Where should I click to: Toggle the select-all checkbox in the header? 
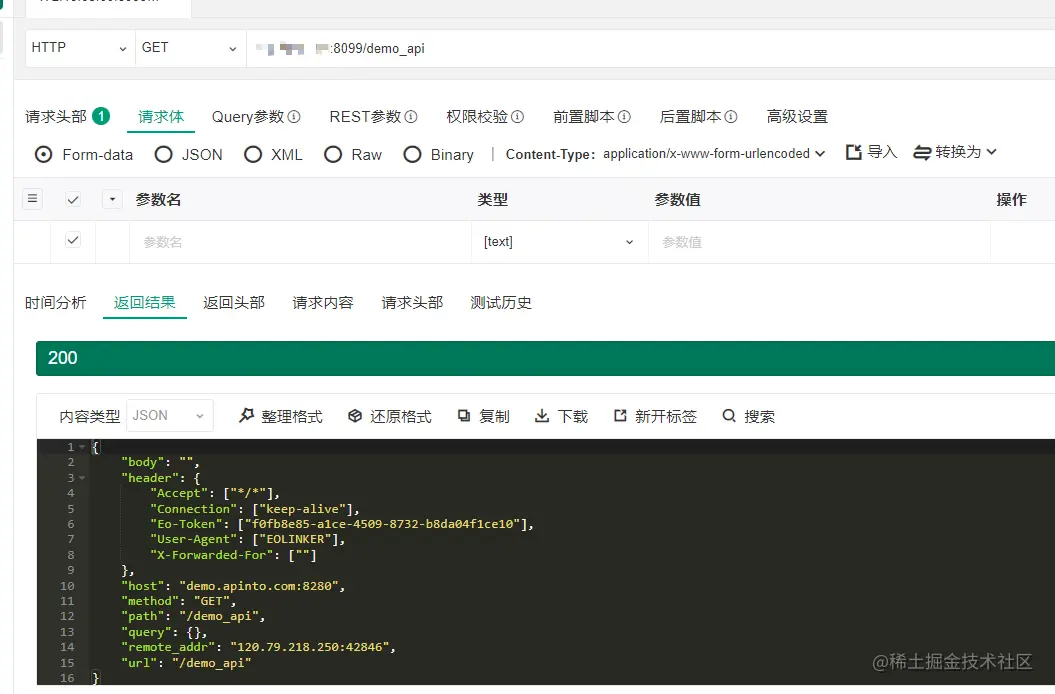click(73, 199)
